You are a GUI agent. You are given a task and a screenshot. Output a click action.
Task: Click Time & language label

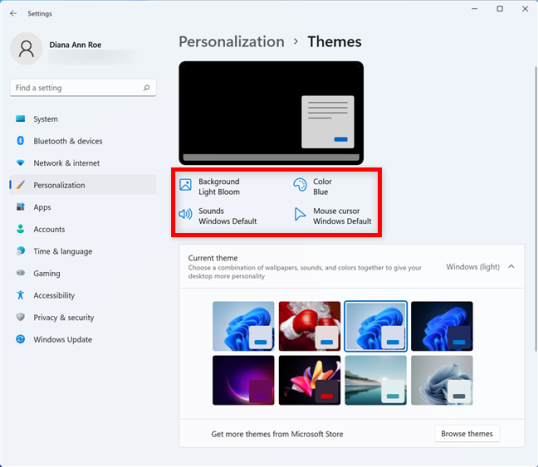tap(63, 252)
